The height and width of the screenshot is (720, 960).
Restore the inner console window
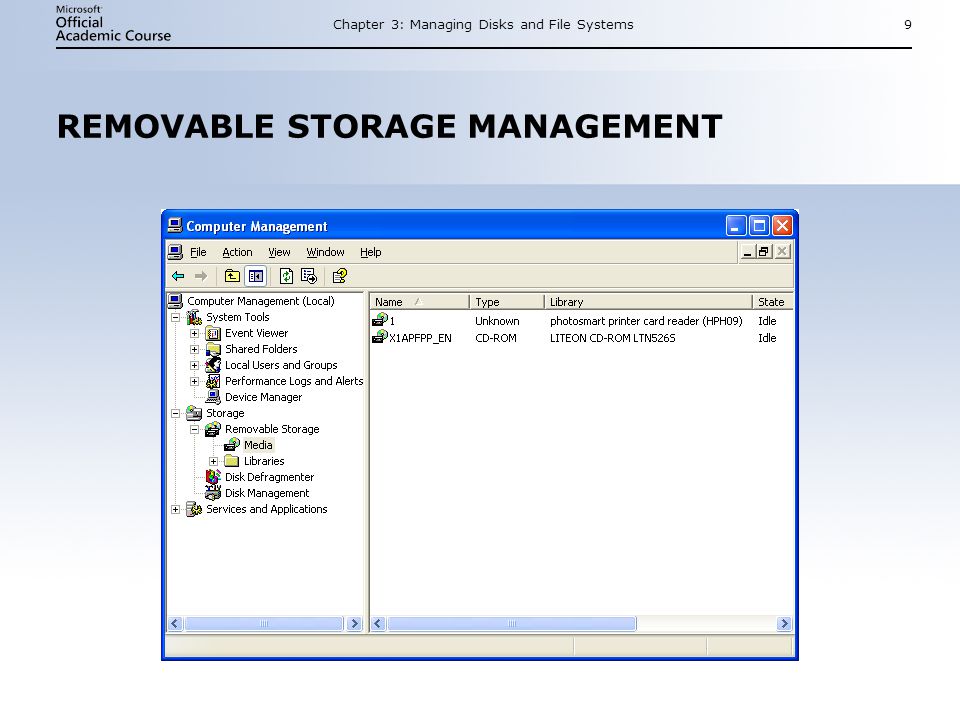point(763,252)
